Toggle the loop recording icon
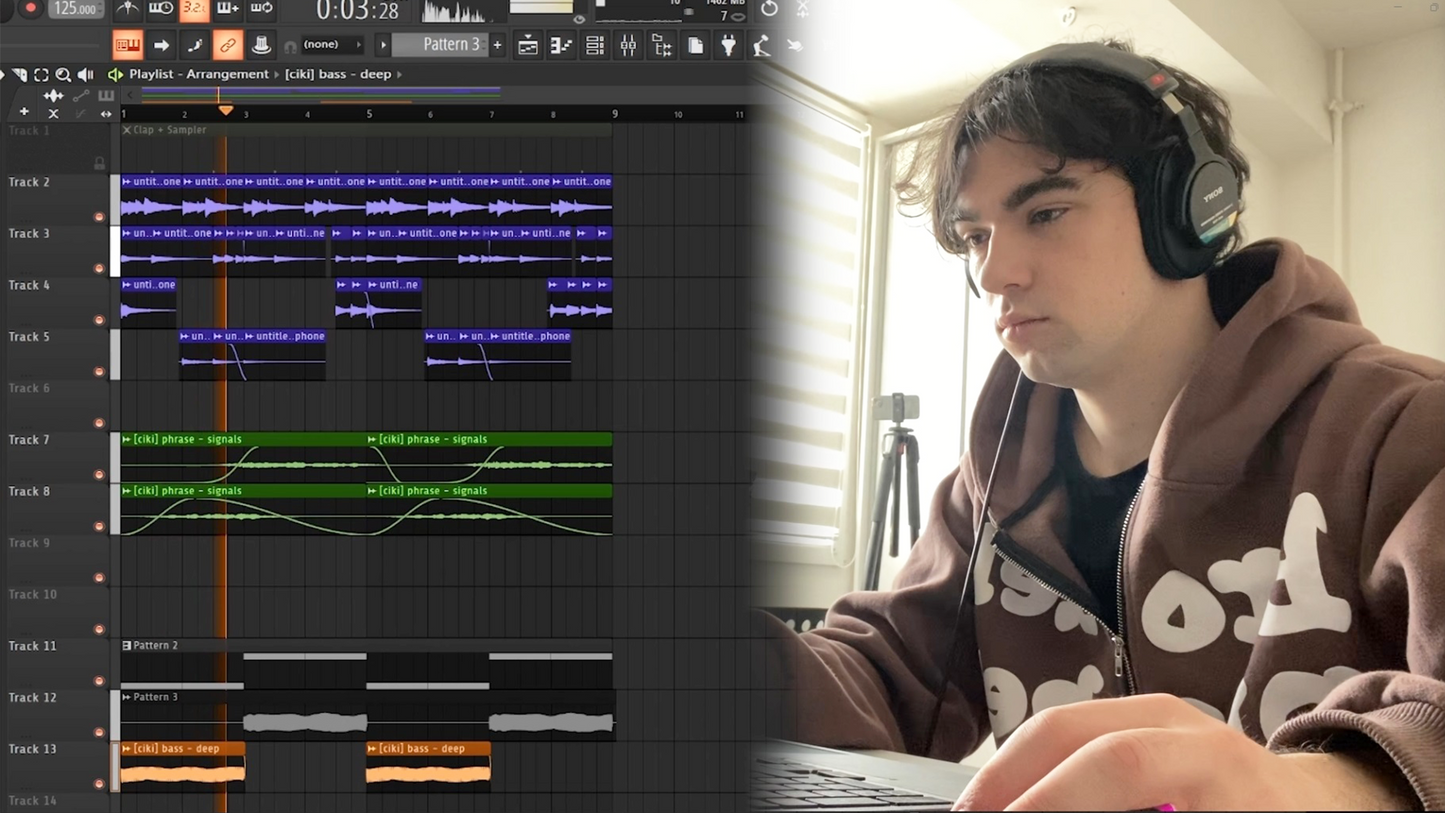 [262, 9]
